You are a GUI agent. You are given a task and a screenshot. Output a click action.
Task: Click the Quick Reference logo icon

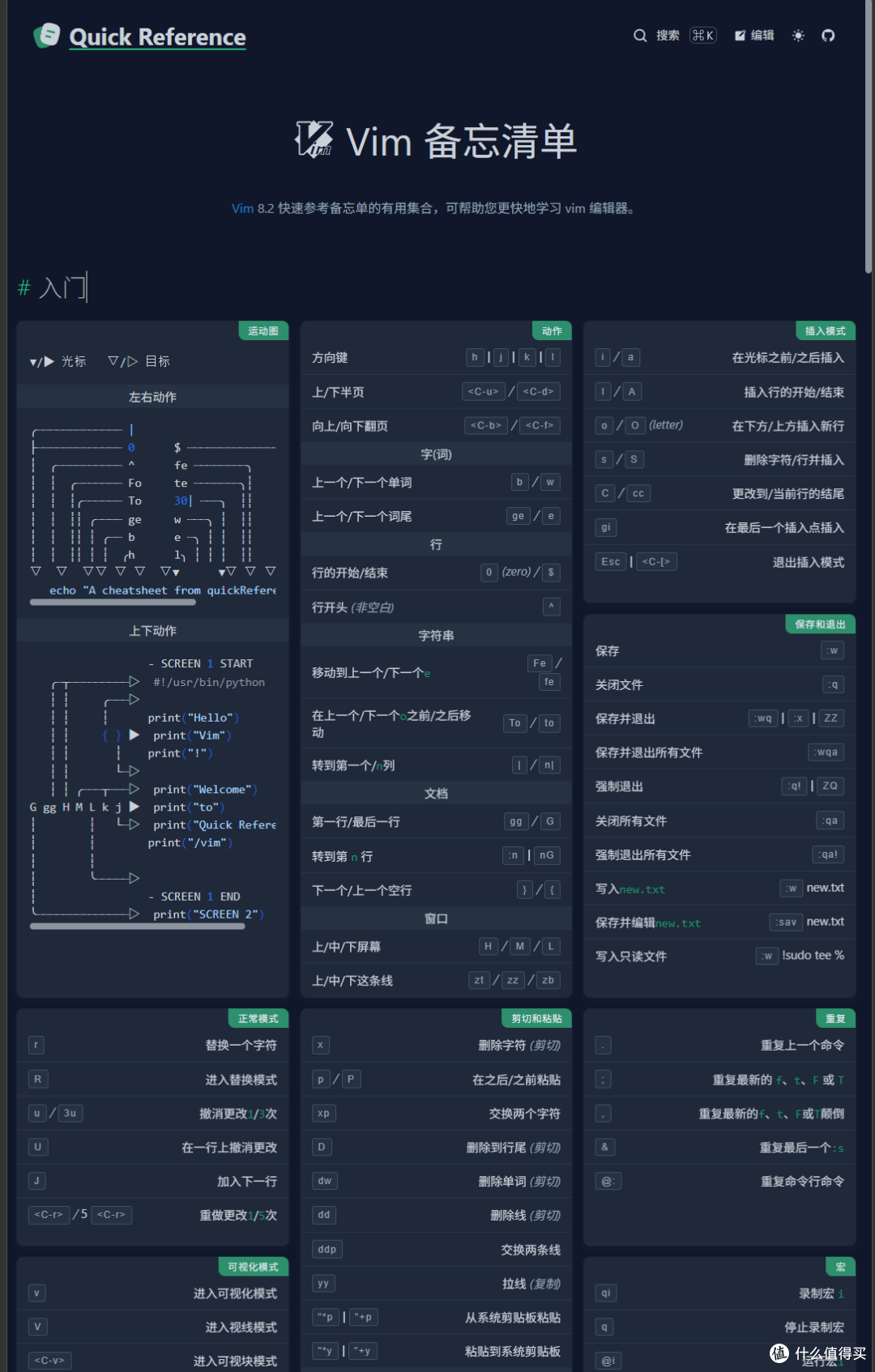pyautogui.click(x=47, y=36)
